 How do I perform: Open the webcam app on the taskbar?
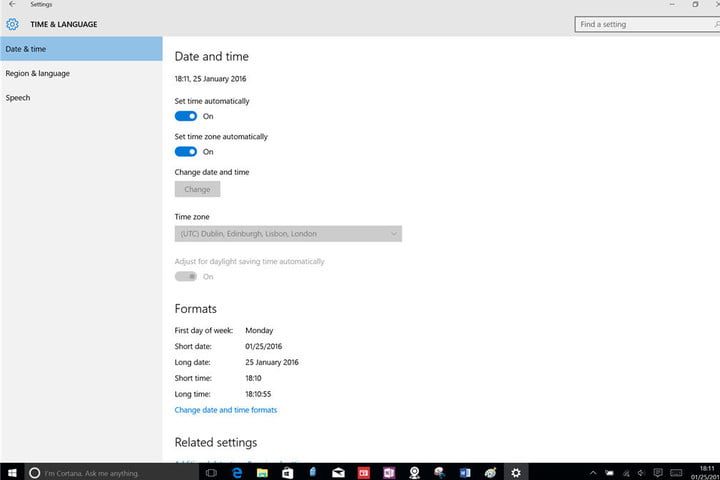coord(414,473)
